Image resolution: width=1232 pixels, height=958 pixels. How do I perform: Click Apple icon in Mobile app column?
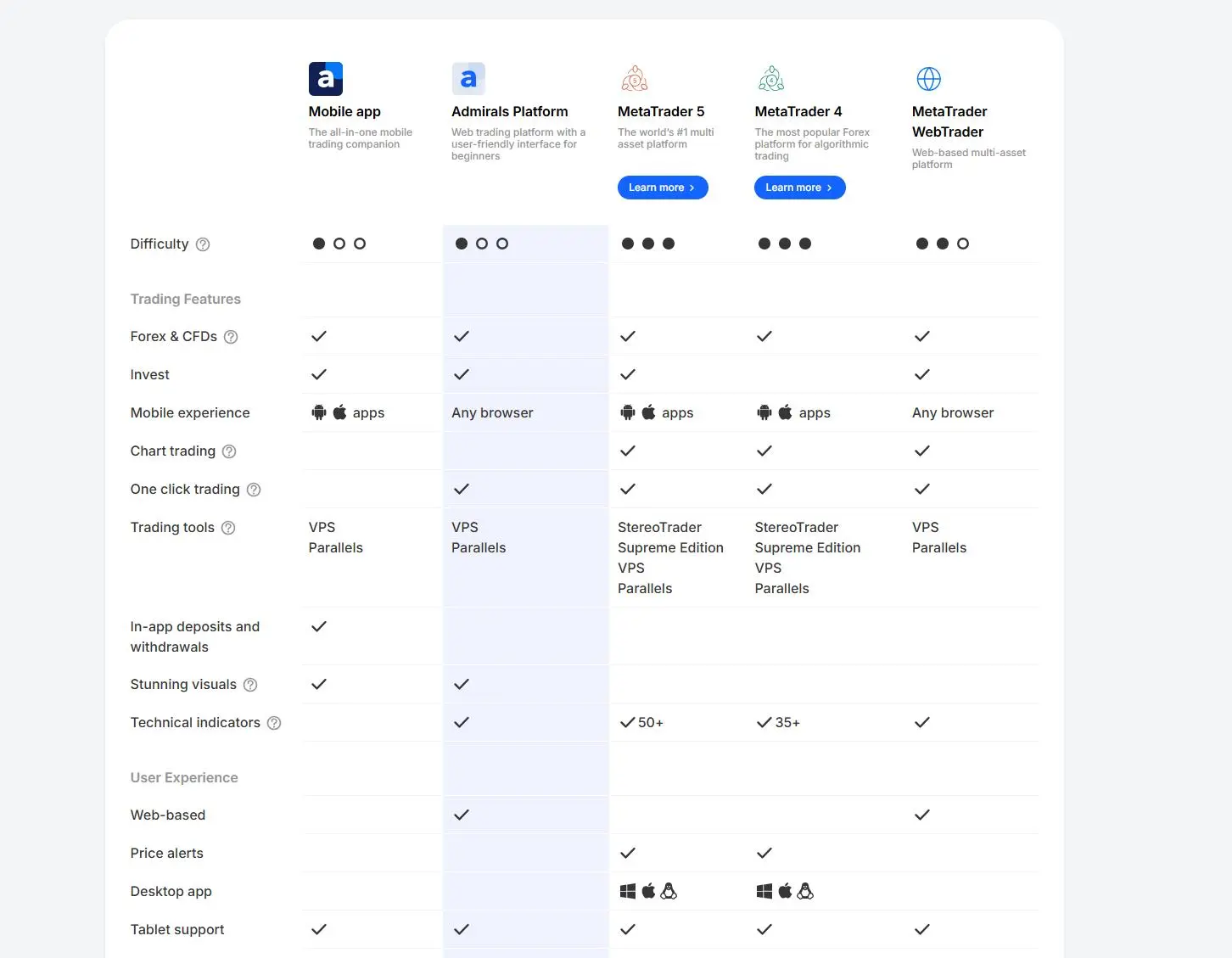point(339,412)
